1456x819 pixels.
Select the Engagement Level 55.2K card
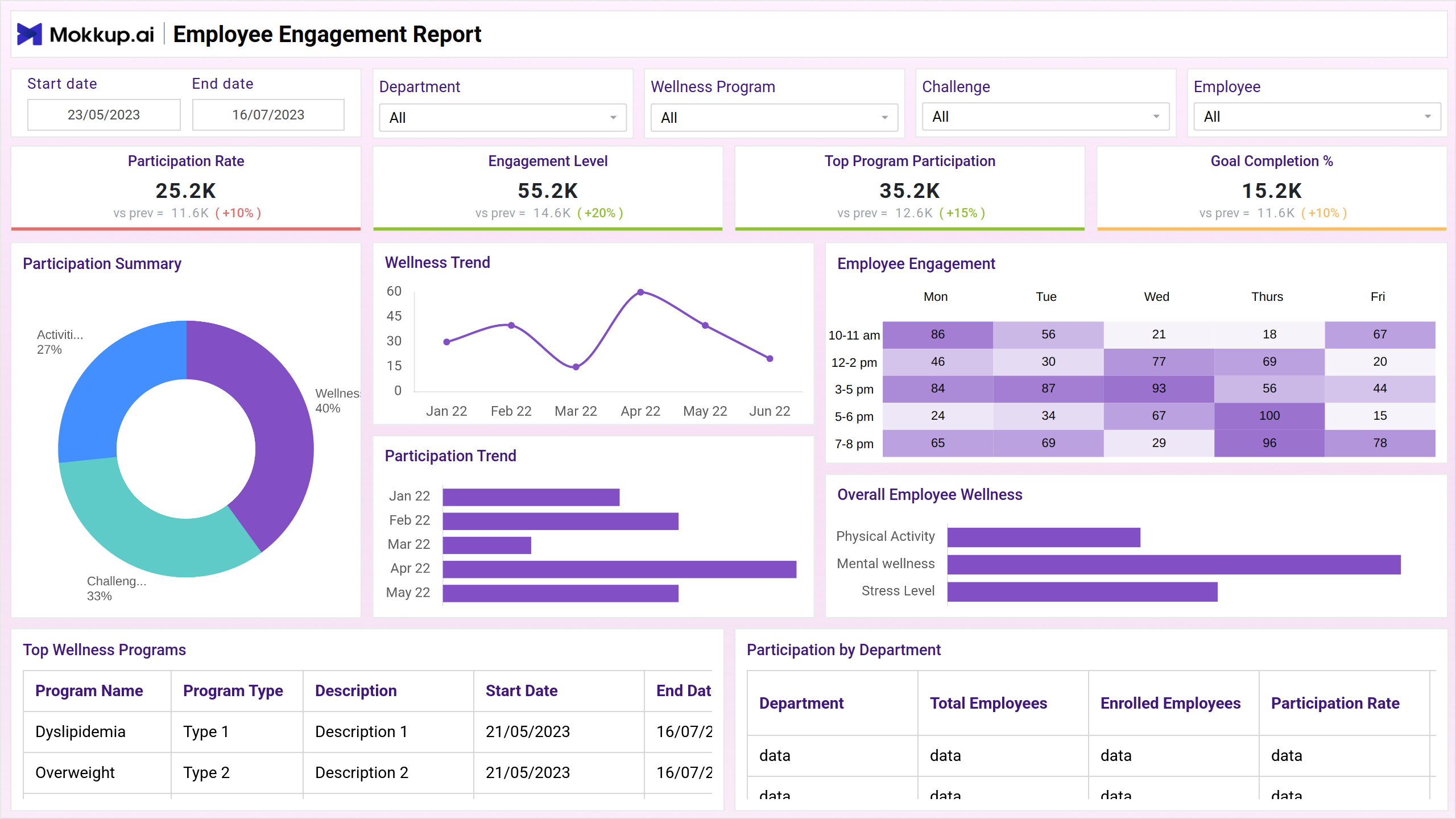click(x=548, y=188)
